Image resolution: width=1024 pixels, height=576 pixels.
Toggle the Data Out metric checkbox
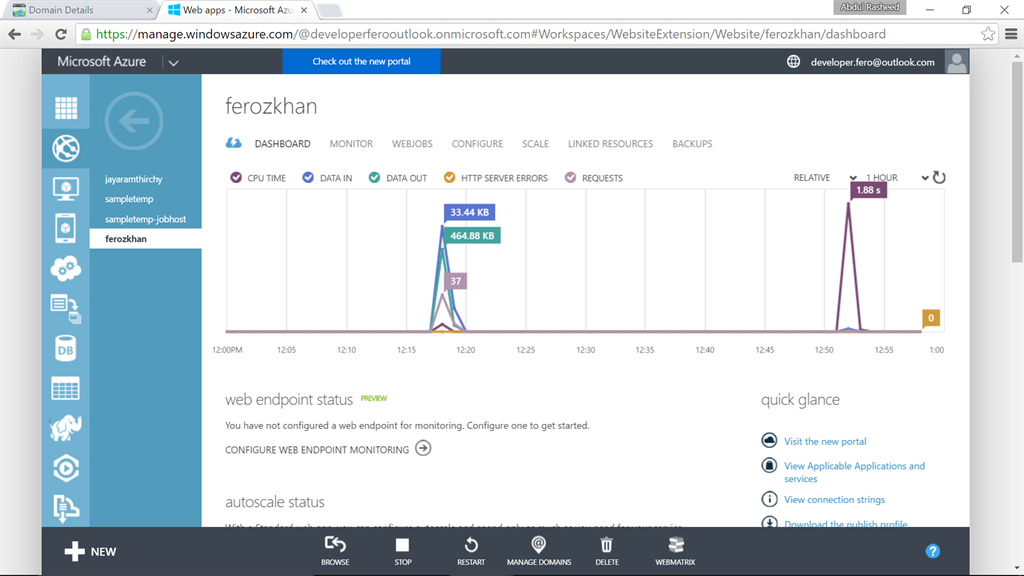(374, 177)
